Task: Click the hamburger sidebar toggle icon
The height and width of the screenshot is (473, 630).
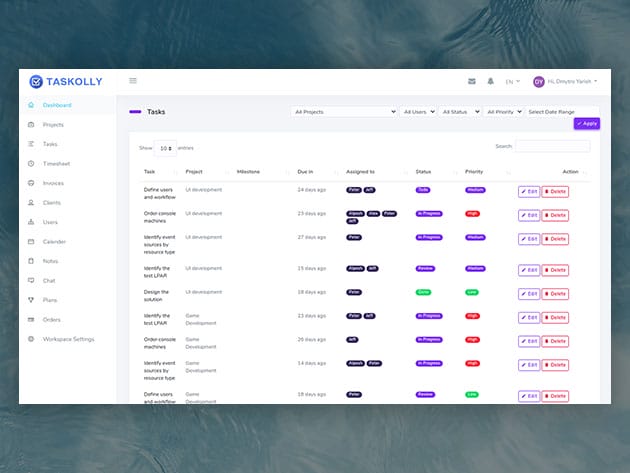Action: pyautogui.click(x=133, y=81)
